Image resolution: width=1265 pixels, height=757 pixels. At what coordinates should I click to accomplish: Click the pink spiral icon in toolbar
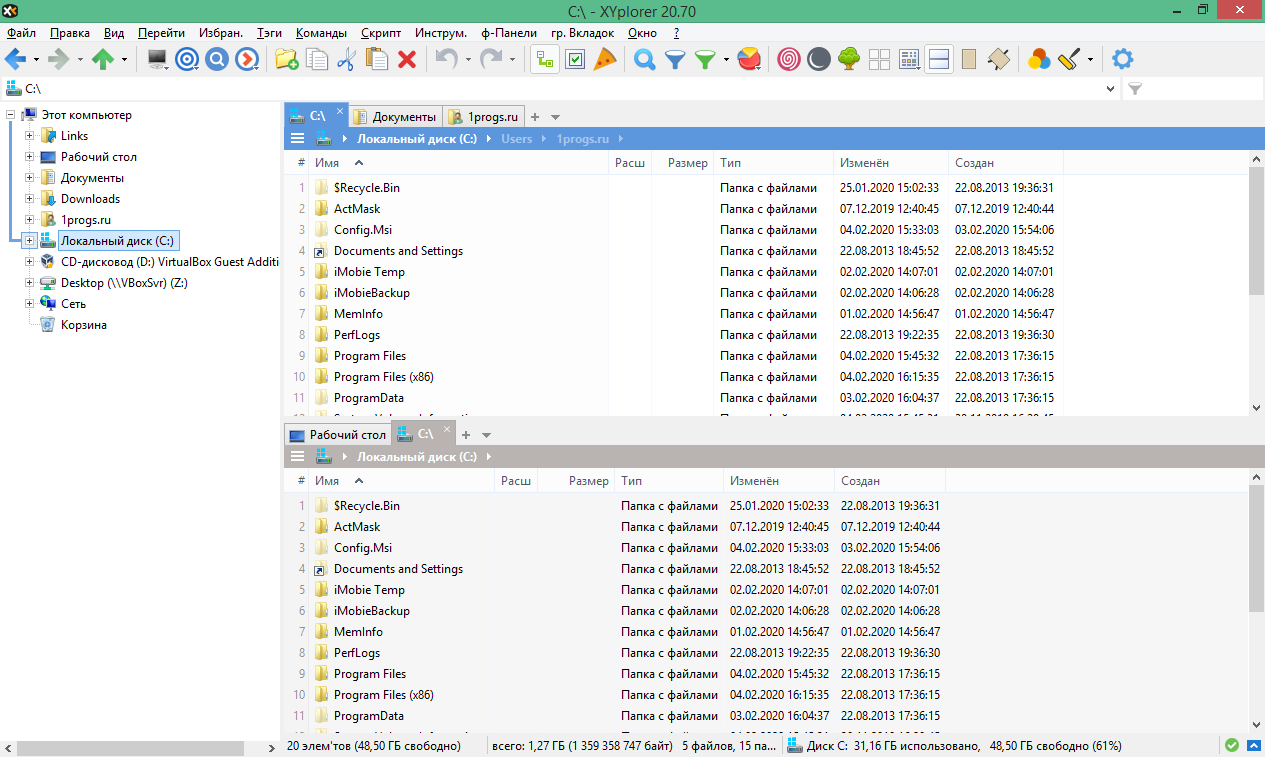pyautogui.click(x=788, y=60)
